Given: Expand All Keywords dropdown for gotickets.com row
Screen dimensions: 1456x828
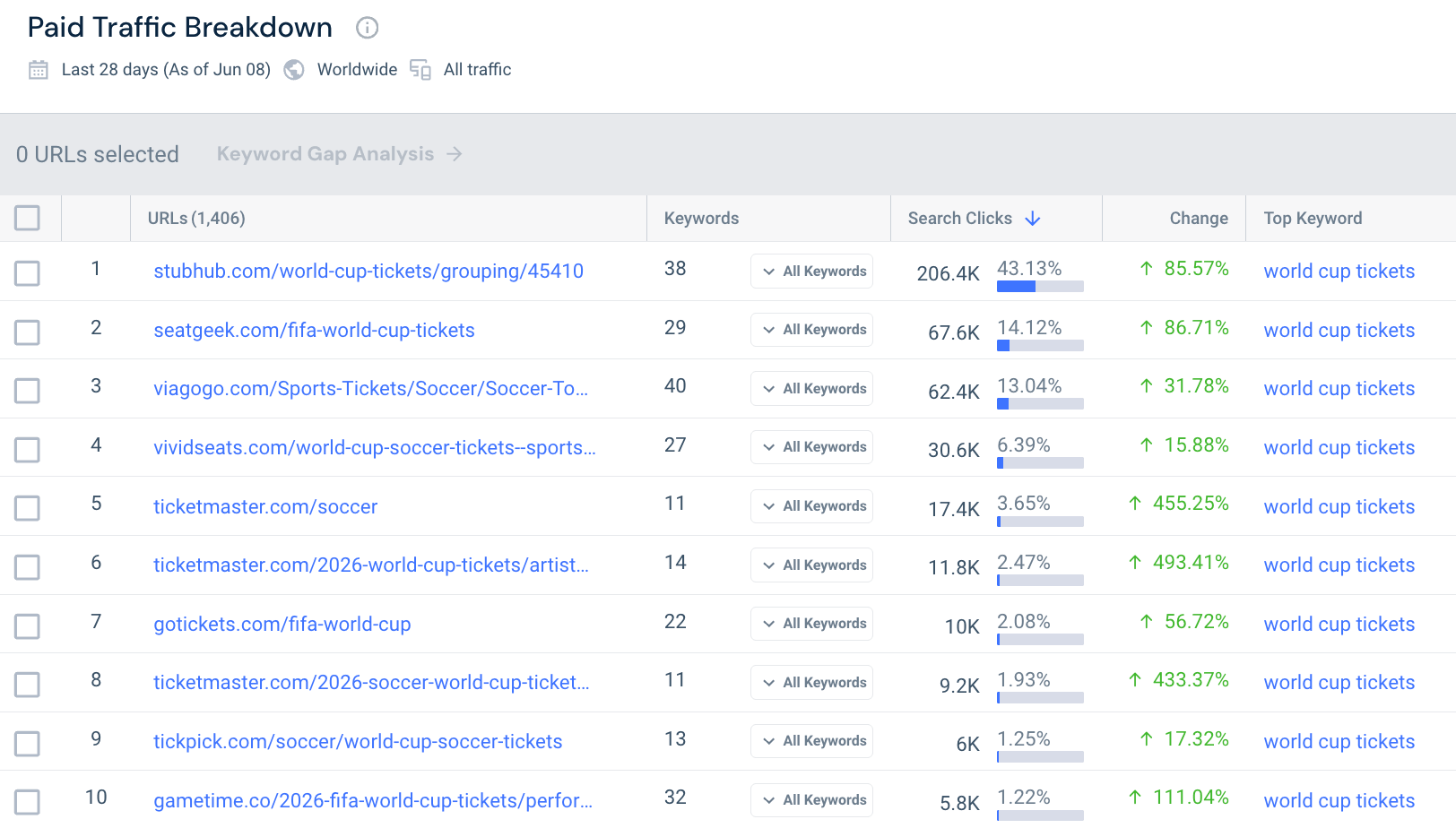Looking at the screenshot, I should (x=811, y=624).
